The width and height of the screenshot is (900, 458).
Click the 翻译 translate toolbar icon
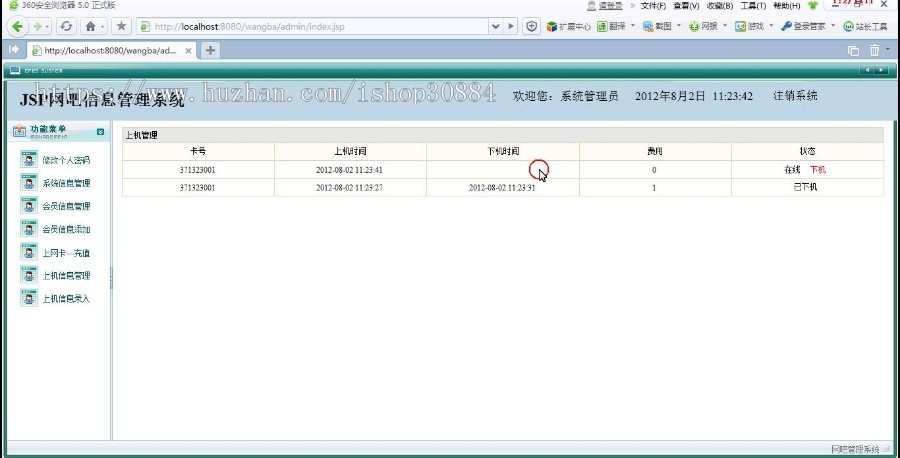[x=612, y=26]
